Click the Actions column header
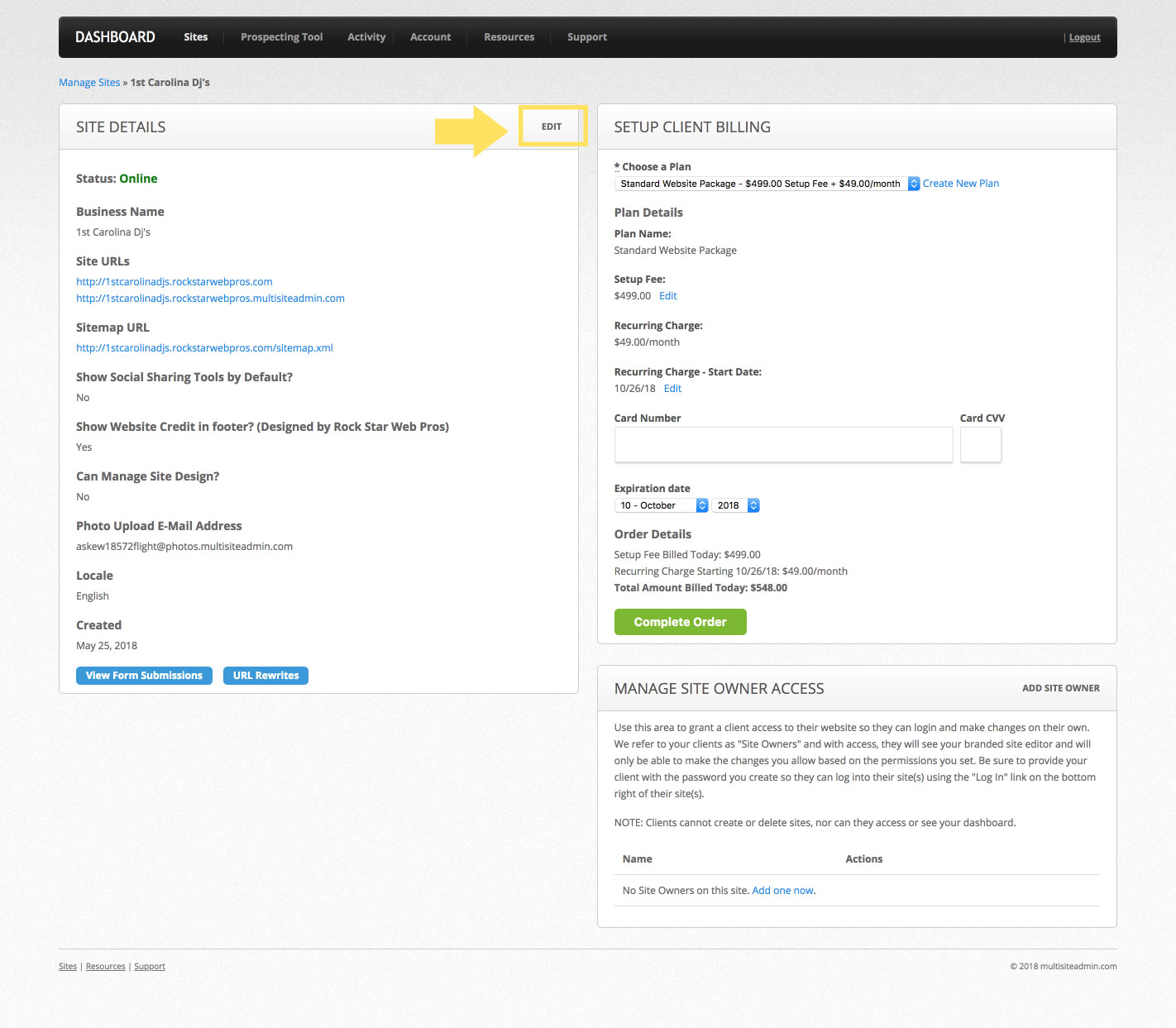 (864, 859)
